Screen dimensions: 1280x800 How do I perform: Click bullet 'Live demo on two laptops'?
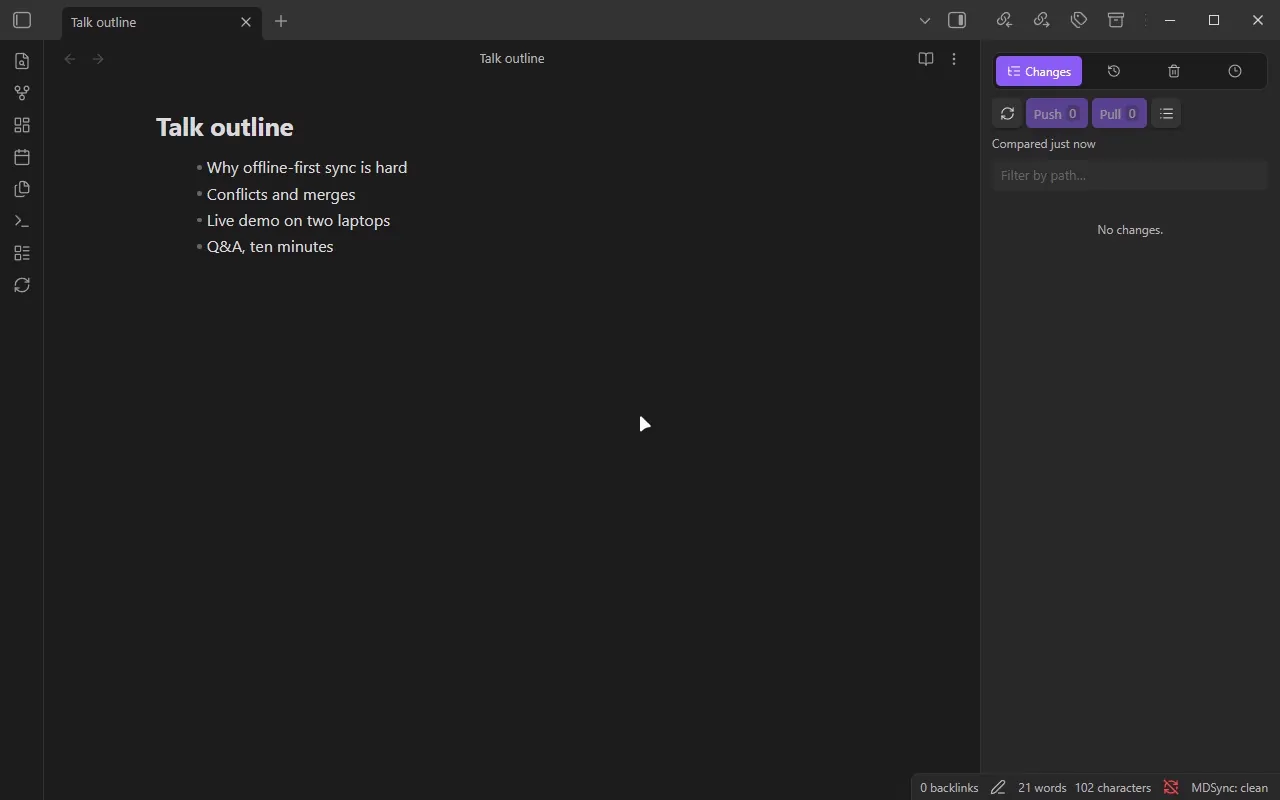pyautogui.click(x=298, y=220)
